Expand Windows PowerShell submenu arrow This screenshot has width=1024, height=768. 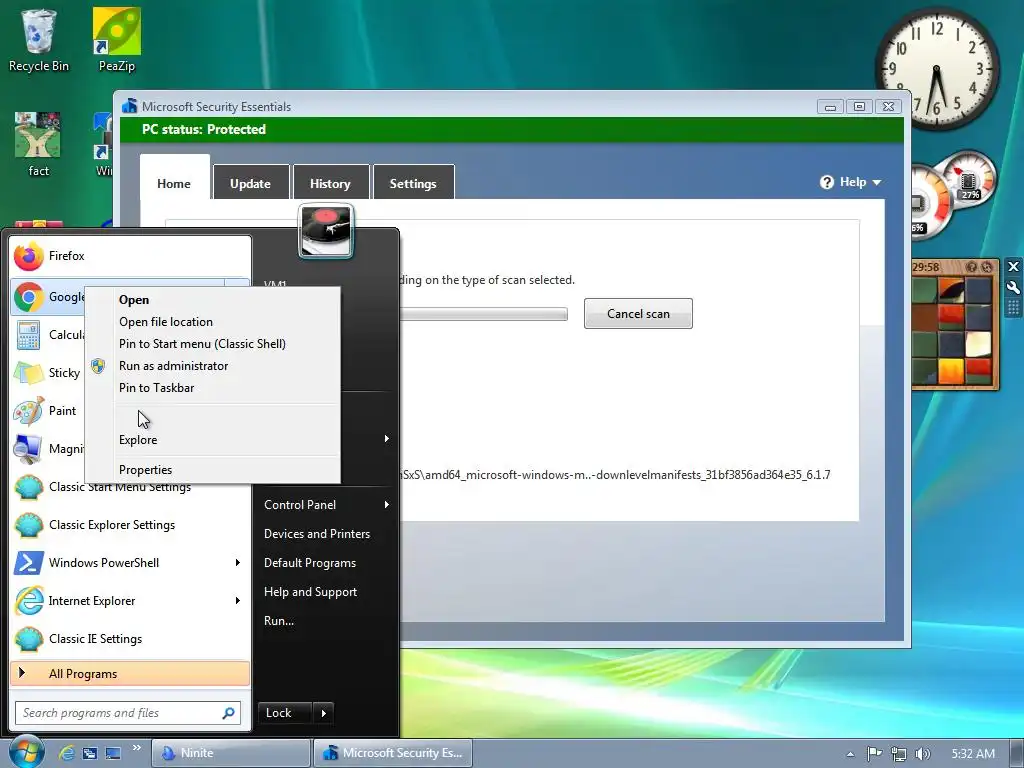[238, 563]
